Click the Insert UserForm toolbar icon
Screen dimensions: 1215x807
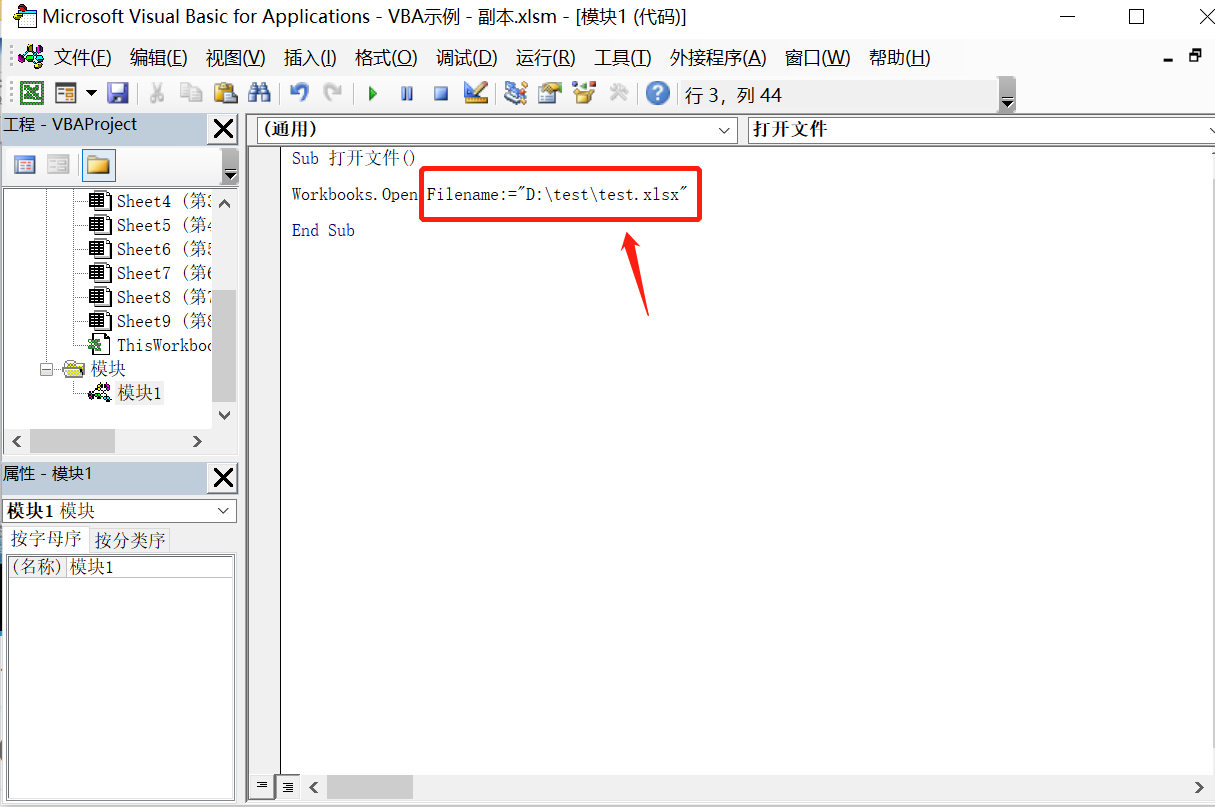click(66, 93)
